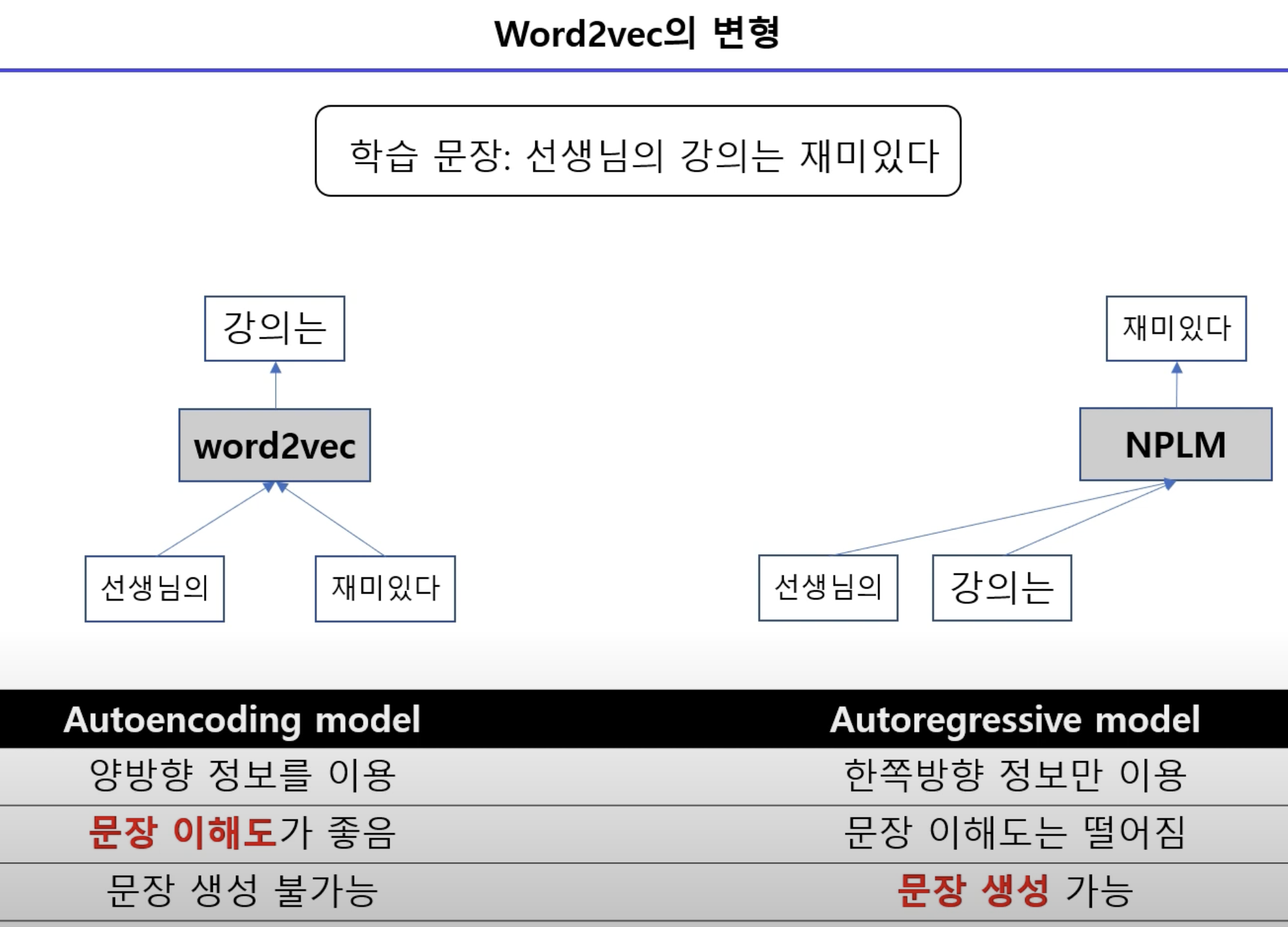Click the gray word2vec model box
1288x927 pixels.
274,445
